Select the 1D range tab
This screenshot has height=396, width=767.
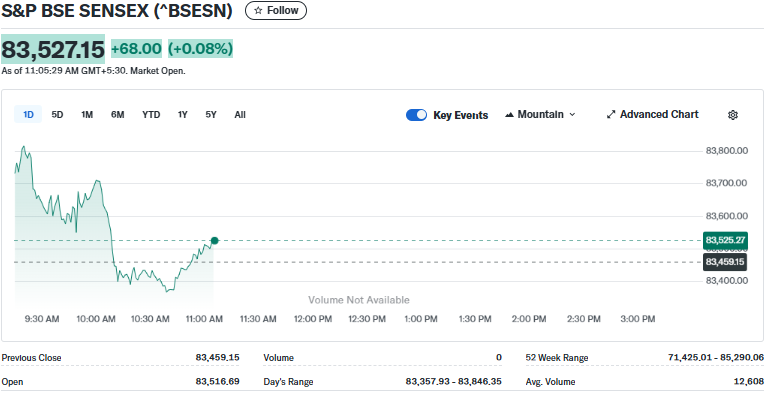[x=28, y=114]
